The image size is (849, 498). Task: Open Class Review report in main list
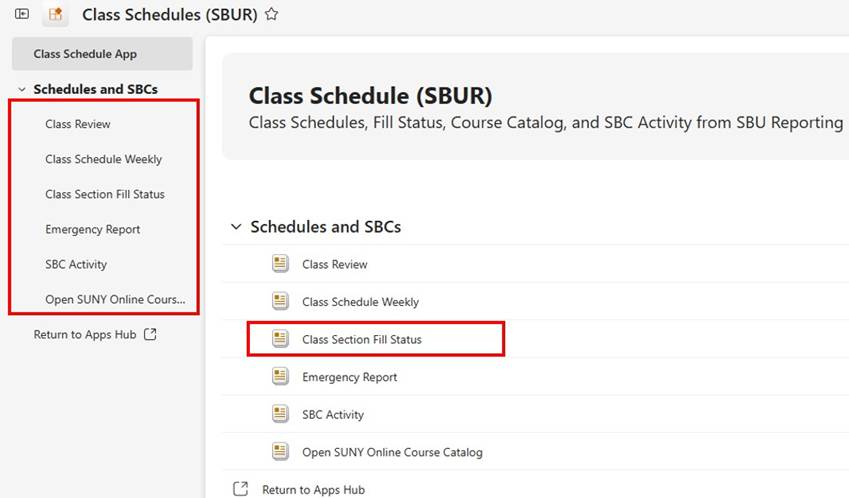coord(335,264)
